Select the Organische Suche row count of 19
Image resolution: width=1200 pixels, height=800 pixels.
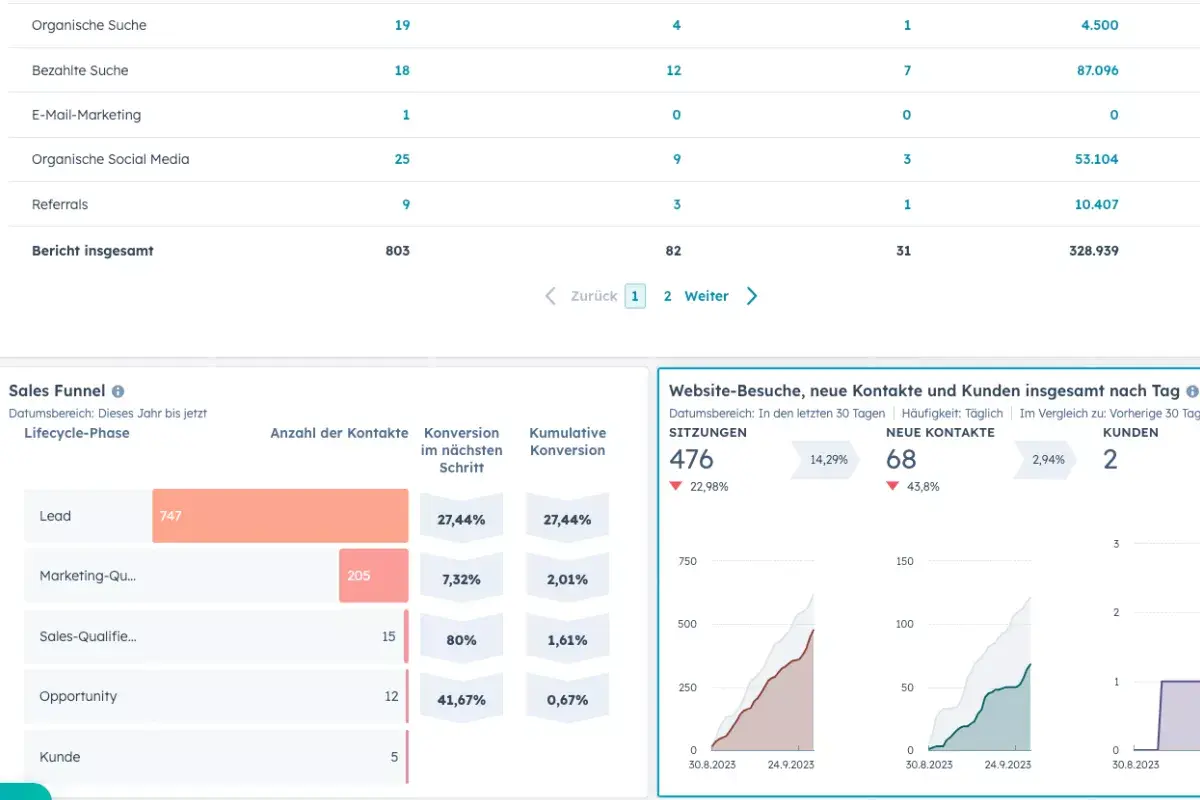click(401, 25)
